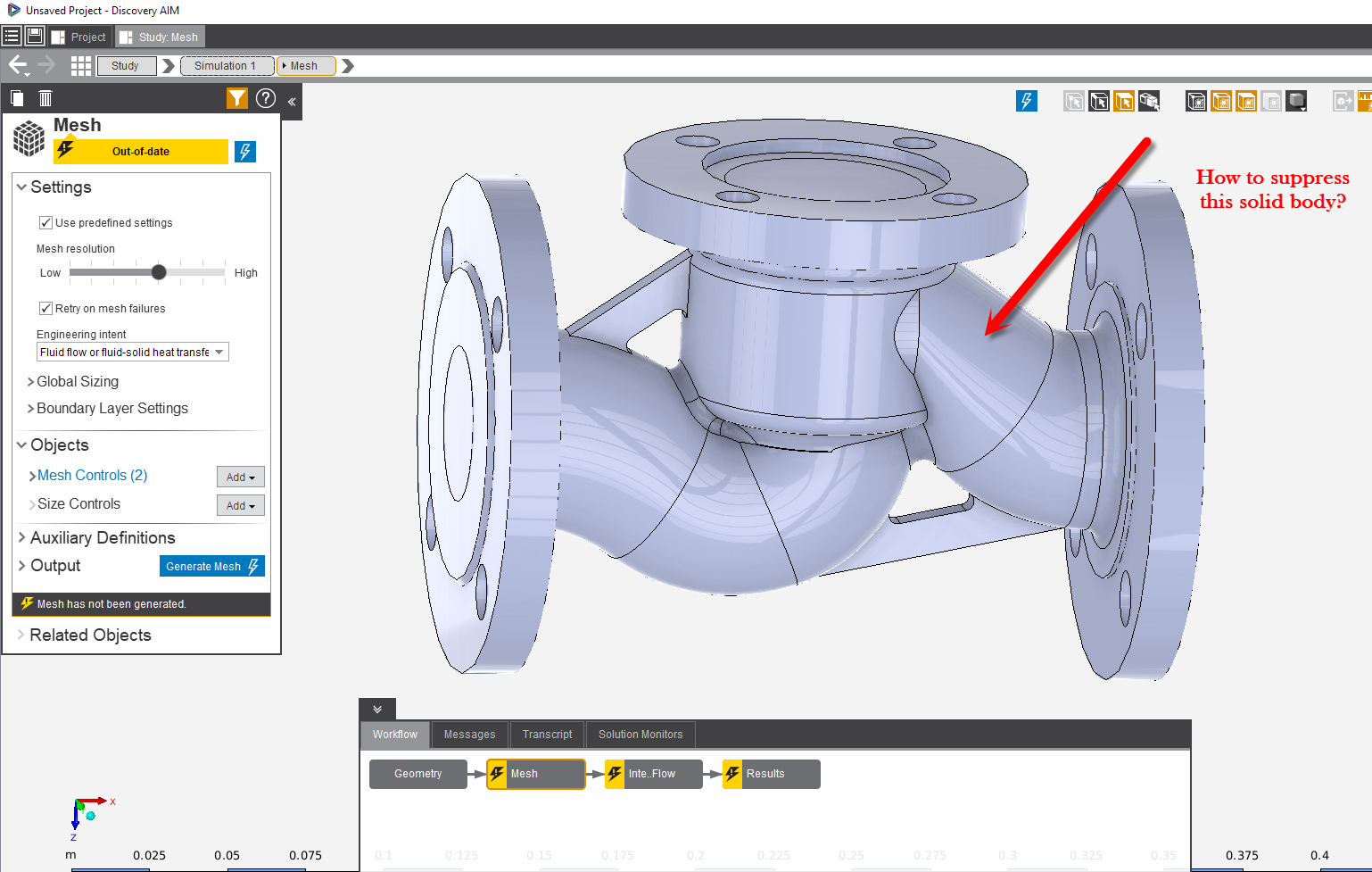Click the blue update lightning icon beside Out-of-date
This screenshot has height=872, width=1372.
click(245, 152)
